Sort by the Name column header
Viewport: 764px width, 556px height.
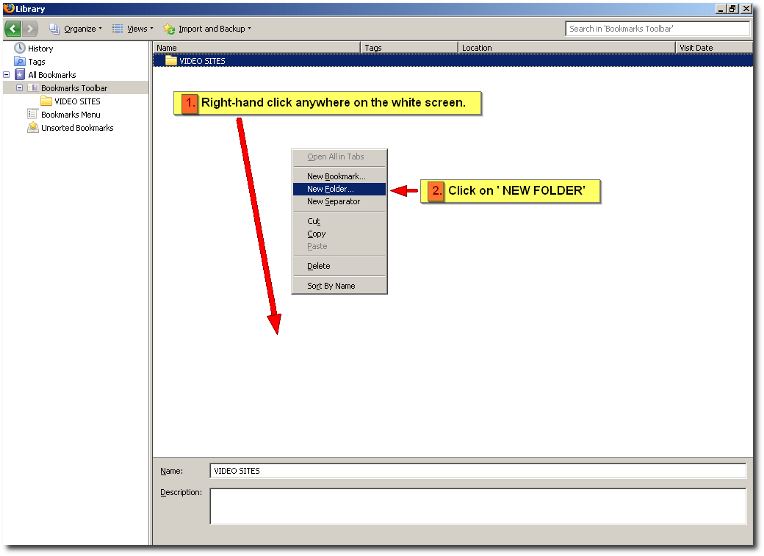pos(257,48)
